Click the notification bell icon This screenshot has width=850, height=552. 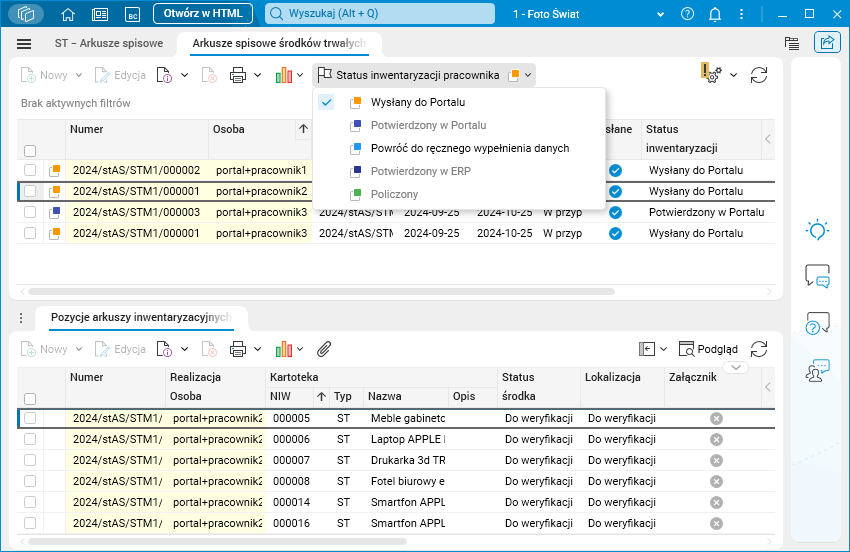(x=715, y=14)
